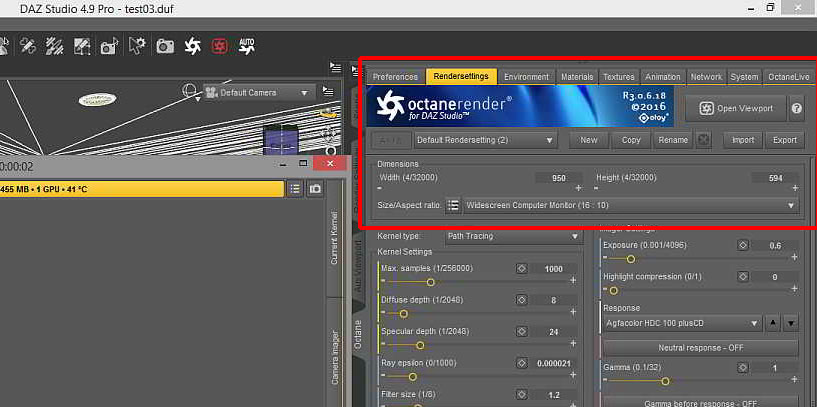Image resolution: width=817 pixels, height=407 pixels.
Task: Click the AUTO Octane toolbar icon
Action: coord(246,46)
